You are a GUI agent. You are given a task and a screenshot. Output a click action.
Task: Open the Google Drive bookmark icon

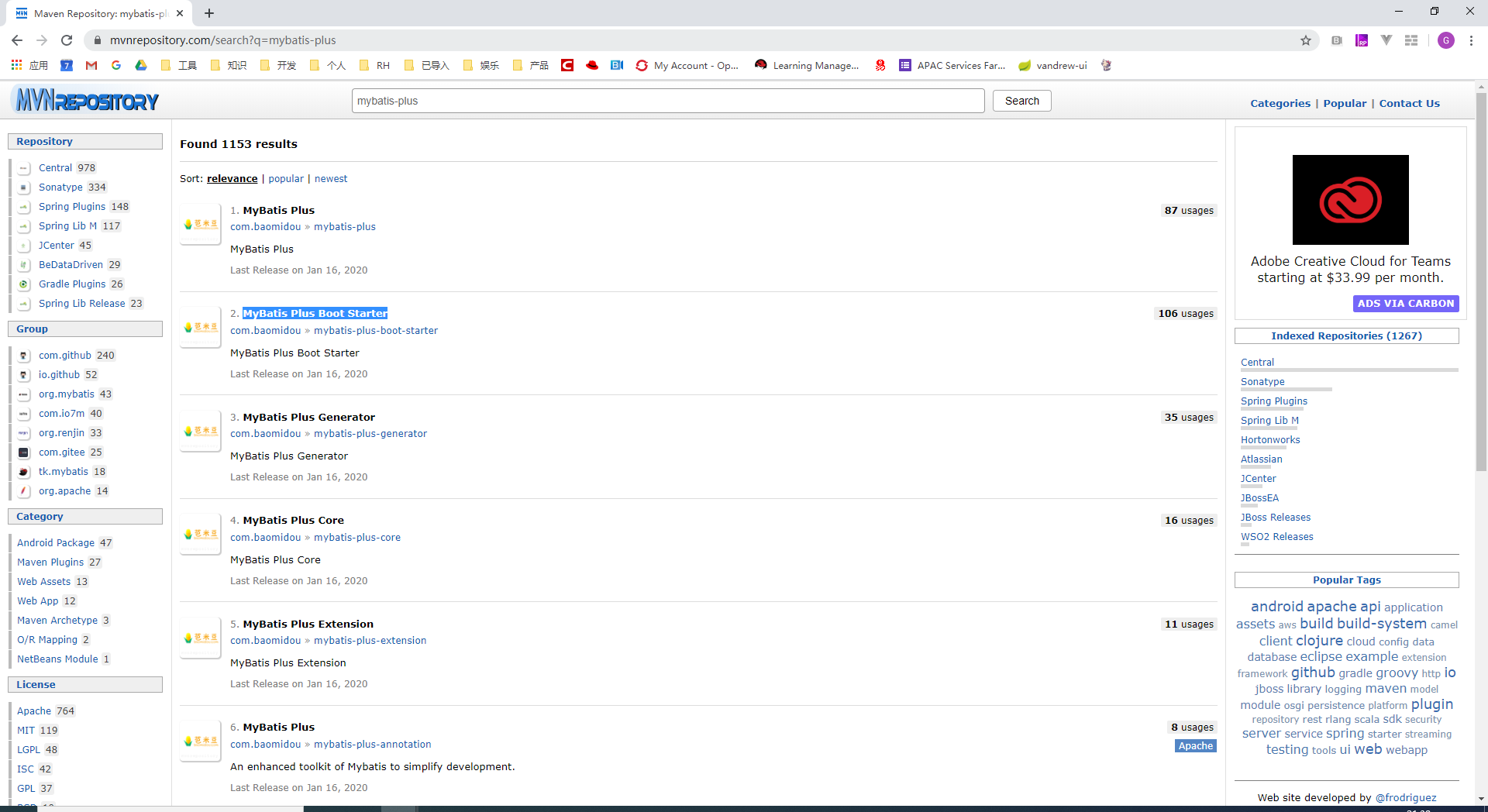point(141,65)
